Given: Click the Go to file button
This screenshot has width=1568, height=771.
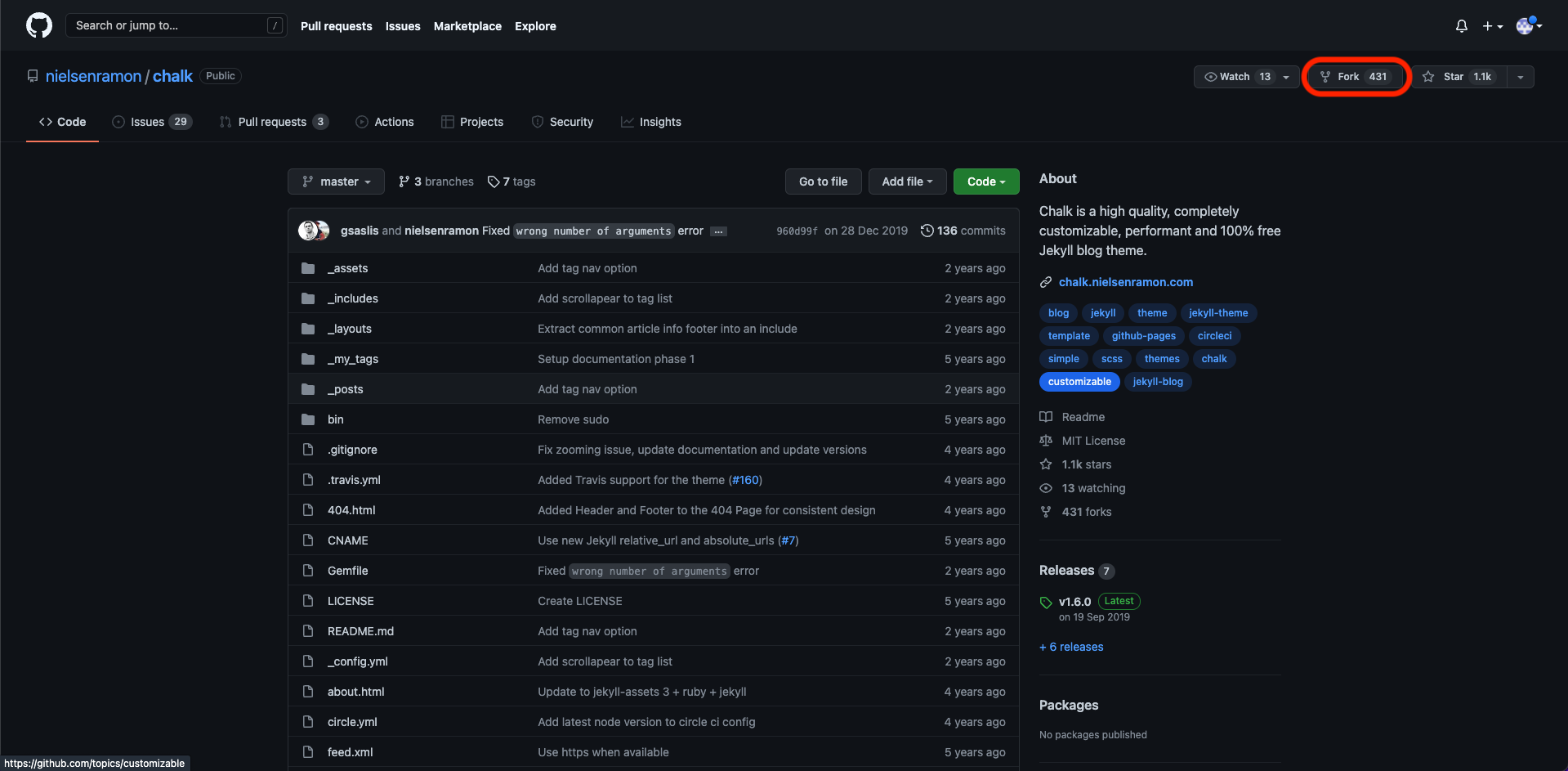Looking at the screenshot, I should point(824,182).
